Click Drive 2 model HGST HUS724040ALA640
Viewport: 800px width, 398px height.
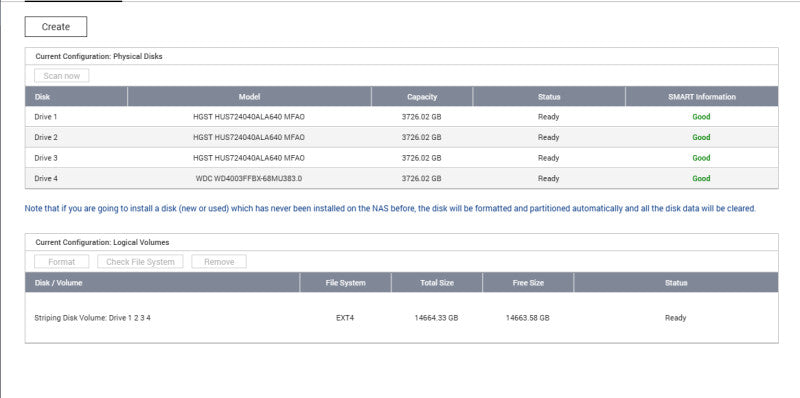(x=249, y=137)
